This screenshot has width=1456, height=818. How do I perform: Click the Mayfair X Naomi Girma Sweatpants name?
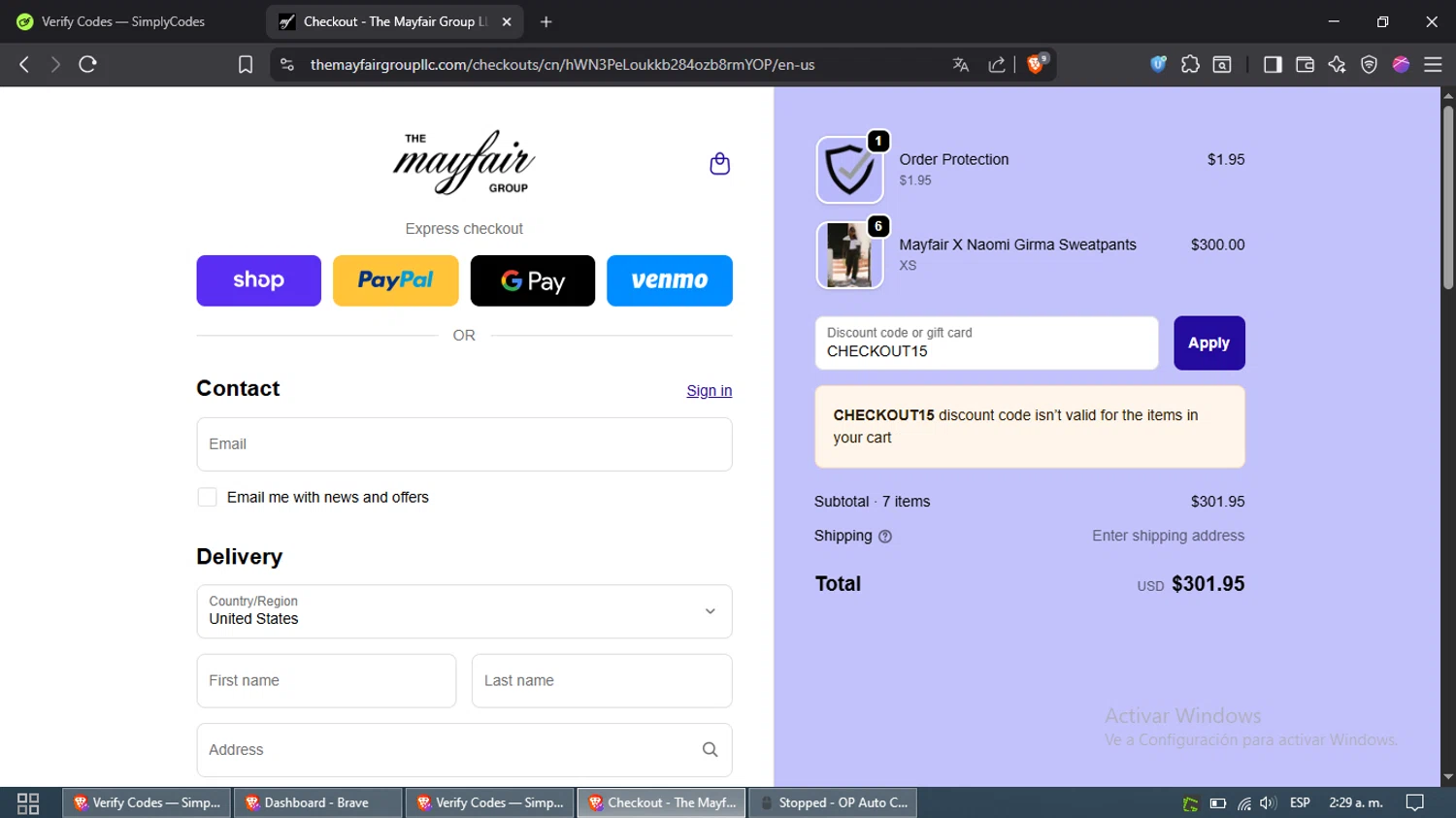(x=1017, y=245)
